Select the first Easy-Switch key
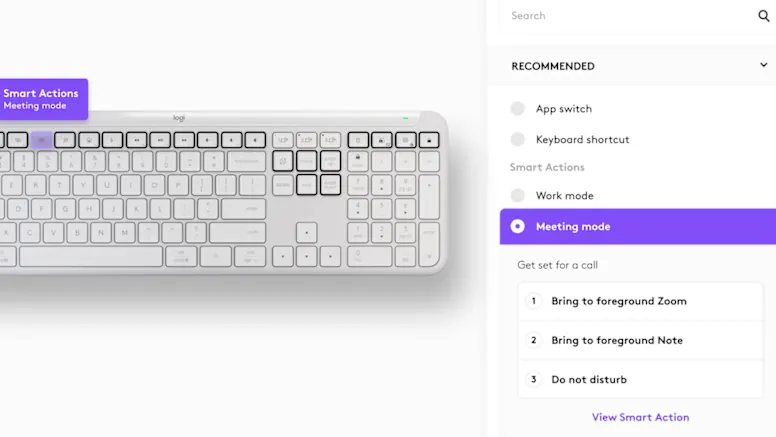This screenshot has width=776, height=437. 283,140
